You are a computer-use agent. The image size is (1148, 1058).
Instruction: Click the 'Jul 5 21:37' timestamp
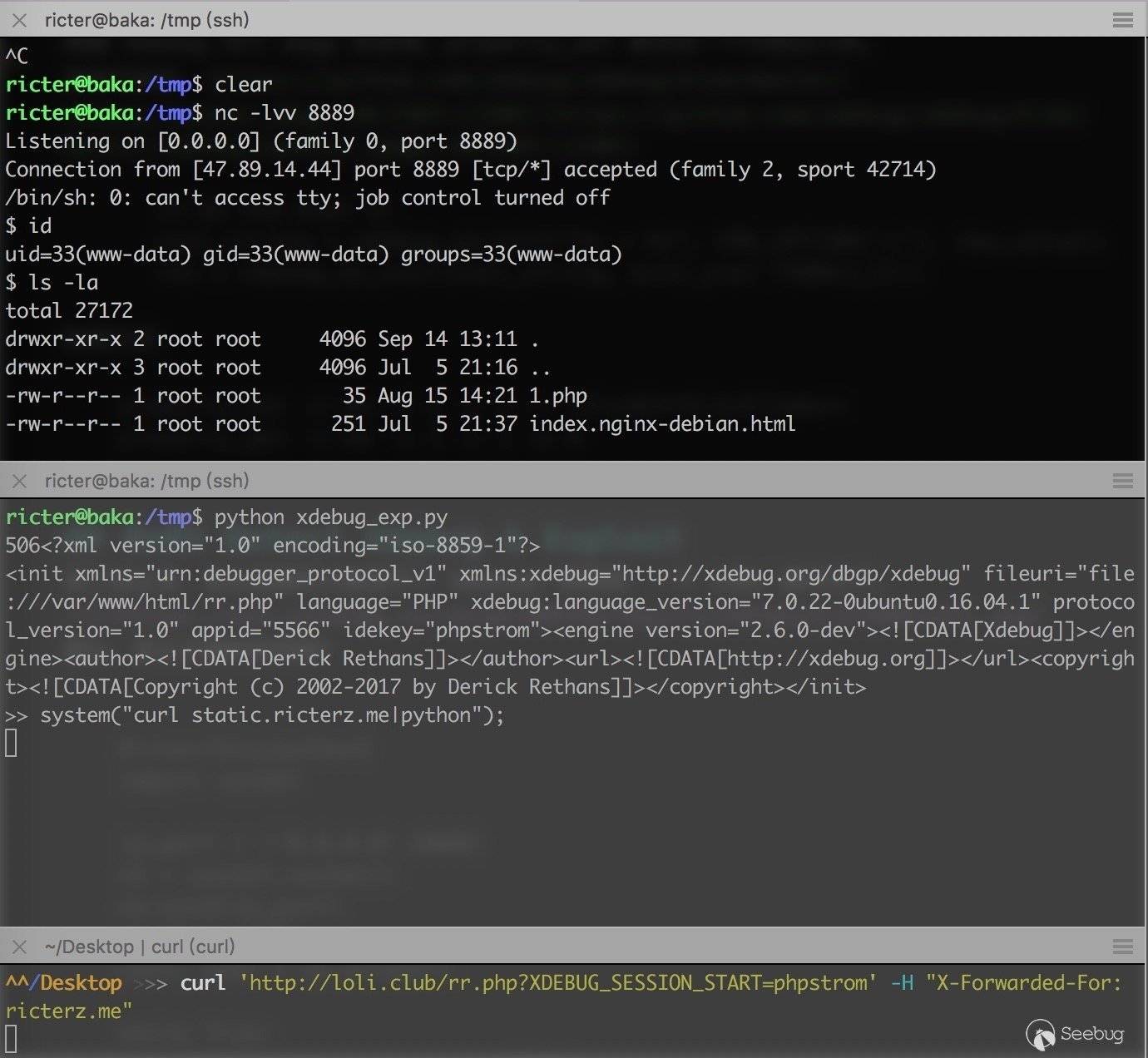[x=448, y=423]
